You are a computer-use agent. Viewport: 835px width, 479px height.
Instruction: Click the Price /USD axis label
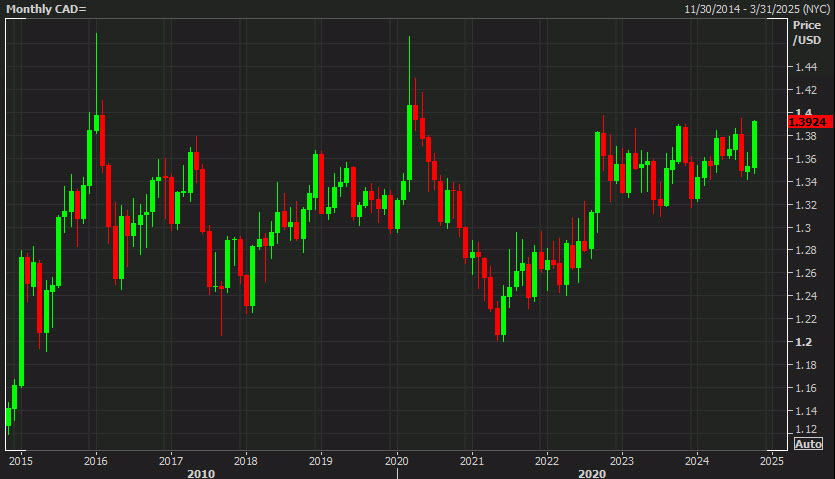pyautogui.click(x=807, y=33)
